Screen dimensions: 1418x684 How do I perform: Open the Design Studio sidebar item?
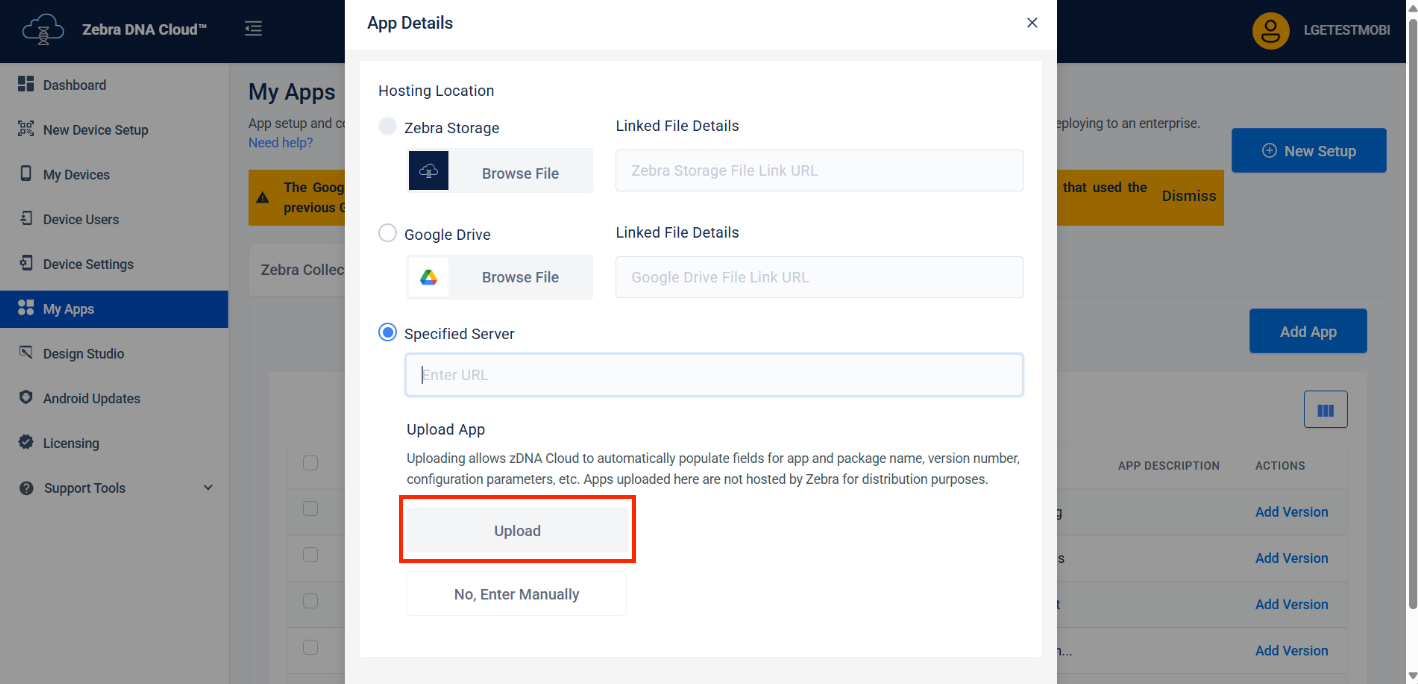pos(83,353)
